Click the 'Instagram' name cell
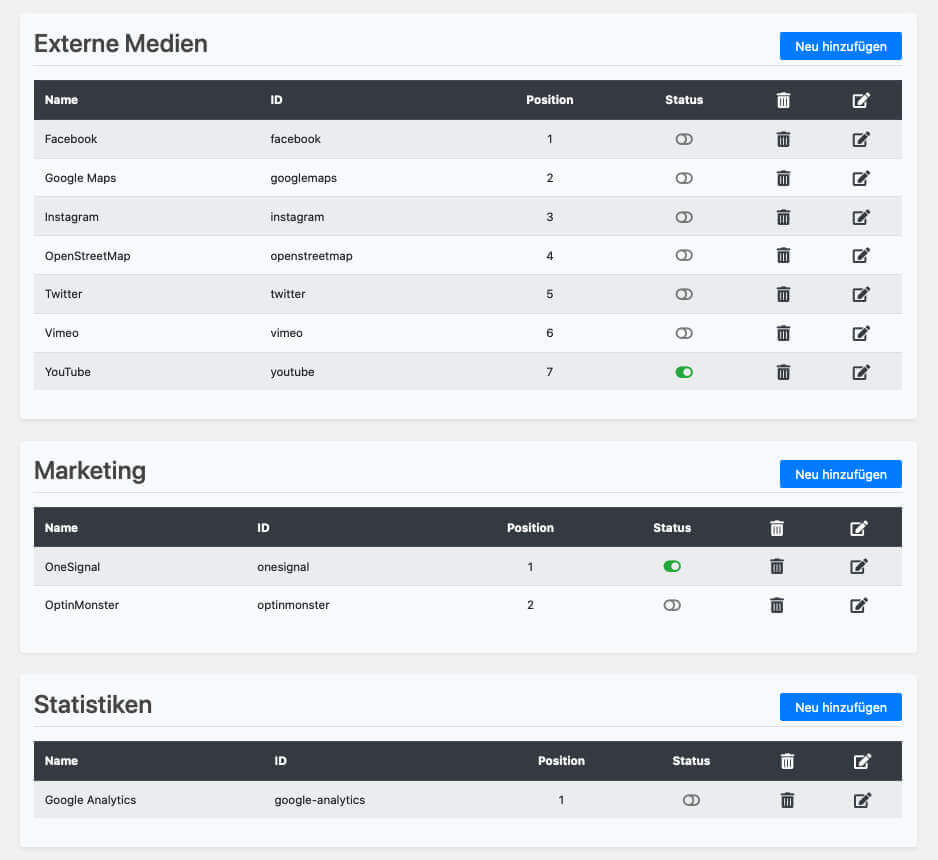 coord(72,217)
